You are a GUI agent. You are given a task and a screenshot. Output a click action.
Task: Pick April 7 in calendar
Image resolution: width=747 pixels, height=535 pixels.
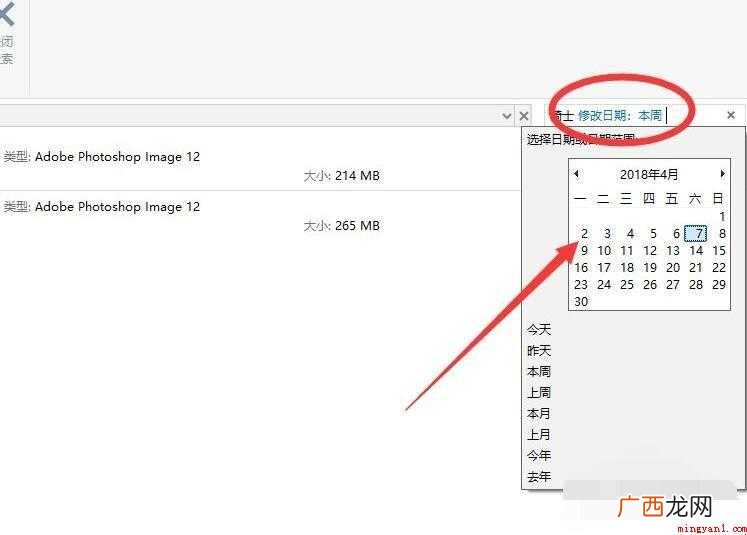pyautogui.click(x=696, y=233)
